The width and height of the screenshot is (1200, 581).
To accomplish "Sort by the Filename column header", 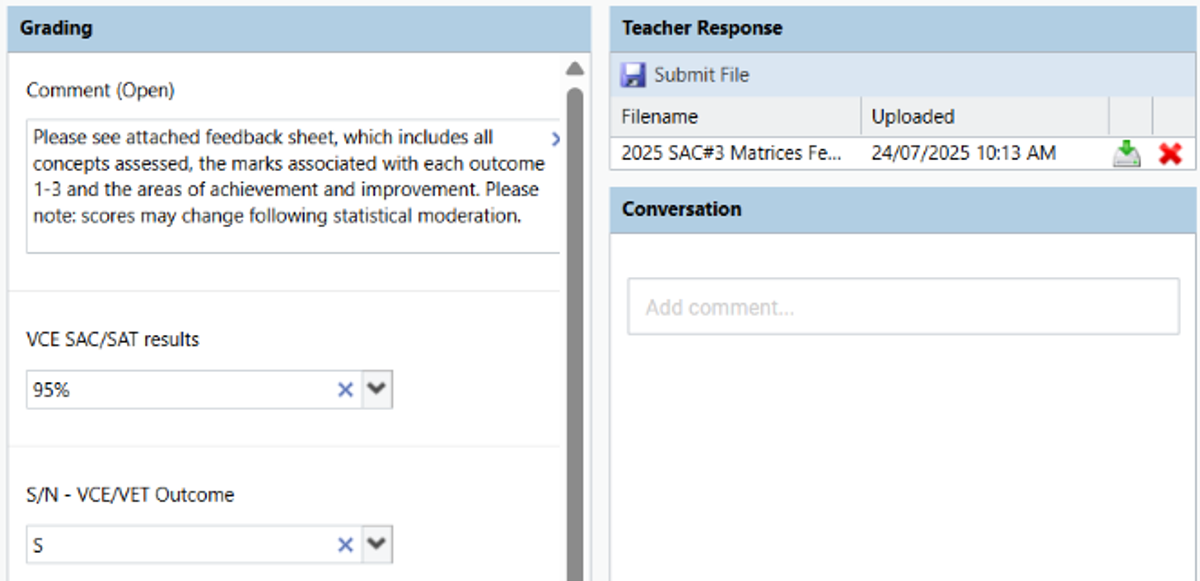I will coord(736,116).
